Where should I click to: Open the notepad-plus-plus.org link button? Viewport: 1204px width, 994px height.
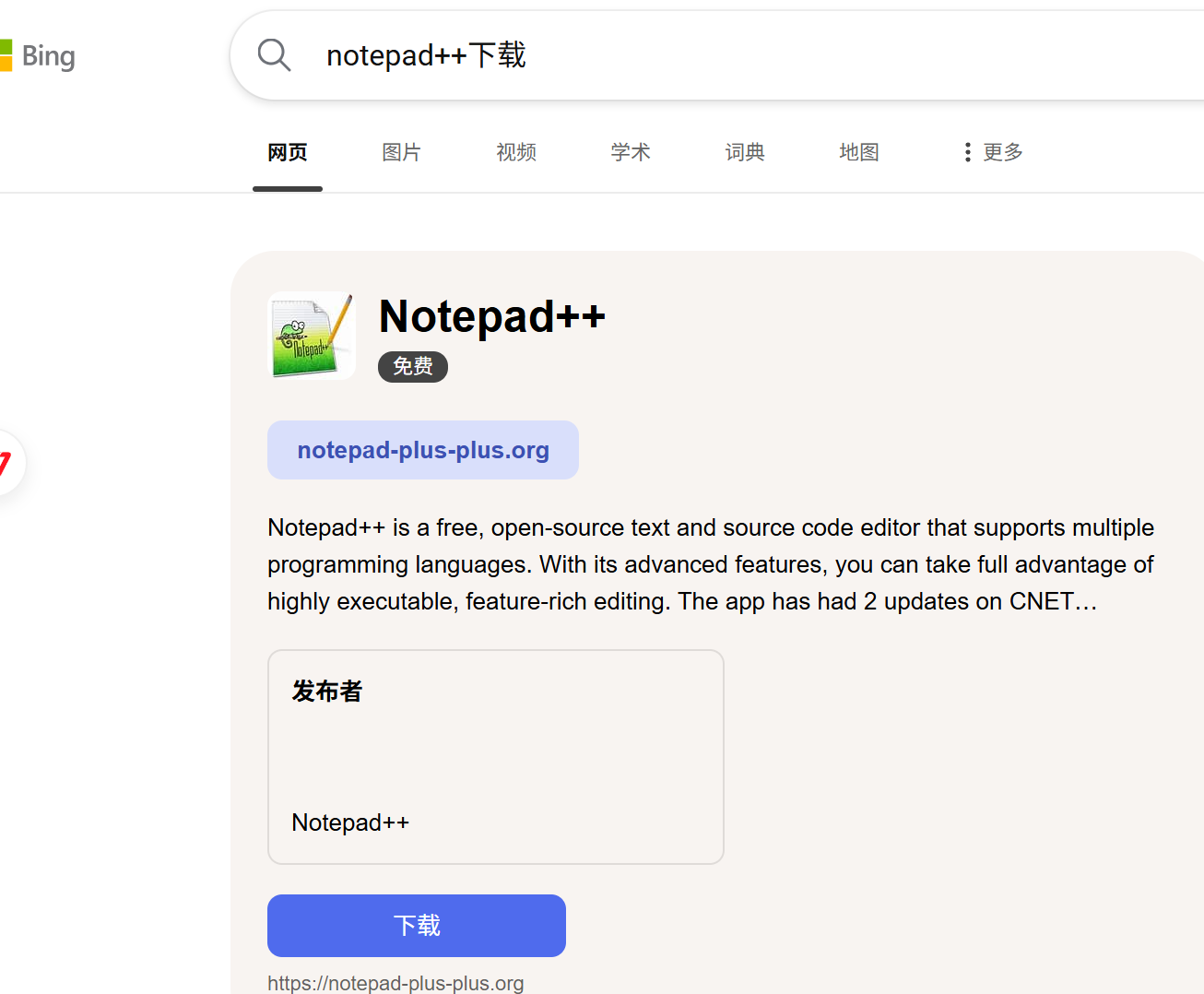(x=423, y=450)
